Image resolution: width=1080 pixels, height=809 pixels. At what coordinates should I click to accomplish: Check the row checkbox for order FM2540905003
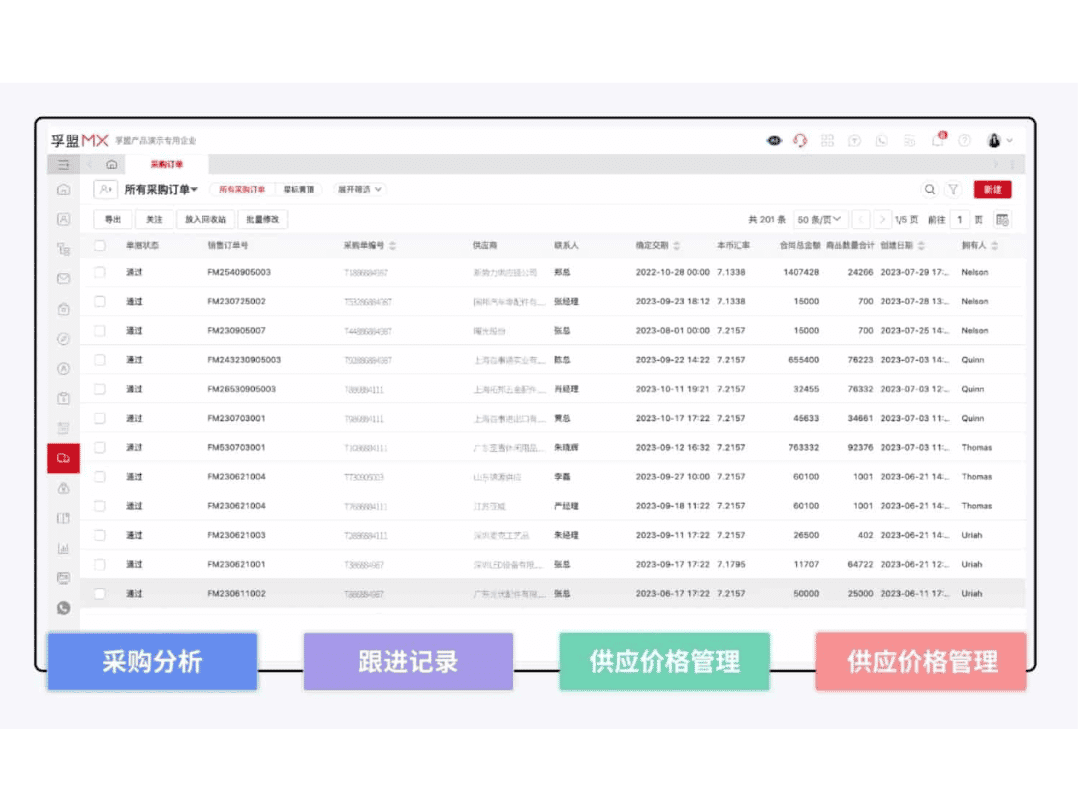pos(99,272)
